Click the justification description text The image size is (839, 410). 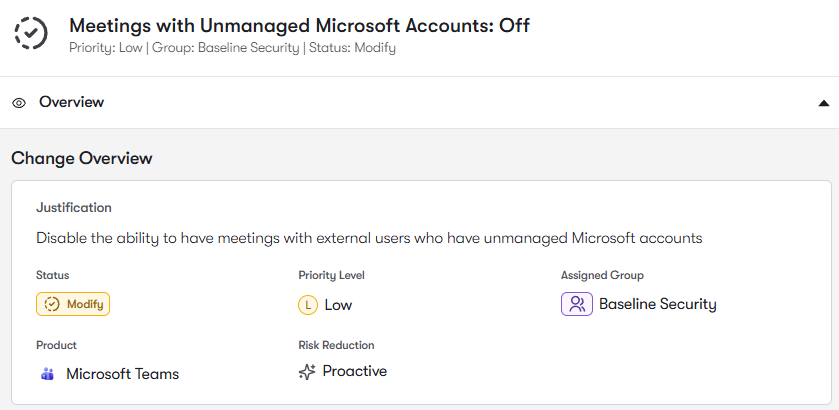tap(369, 238)
